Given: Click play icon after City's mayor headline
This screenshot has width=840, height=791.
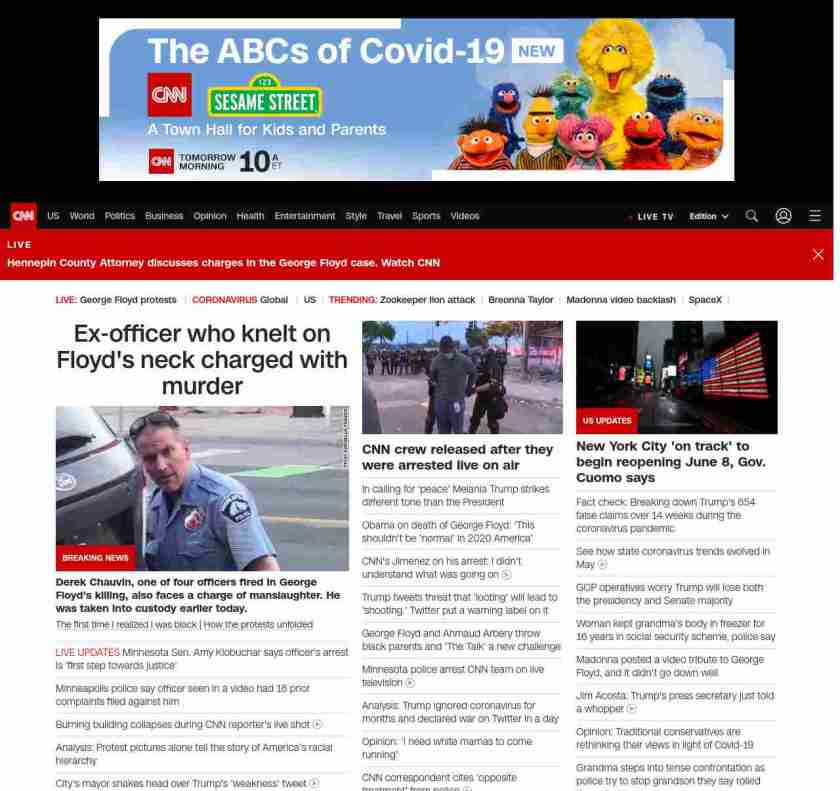Looking at the screenshot, I should [315, 784].
